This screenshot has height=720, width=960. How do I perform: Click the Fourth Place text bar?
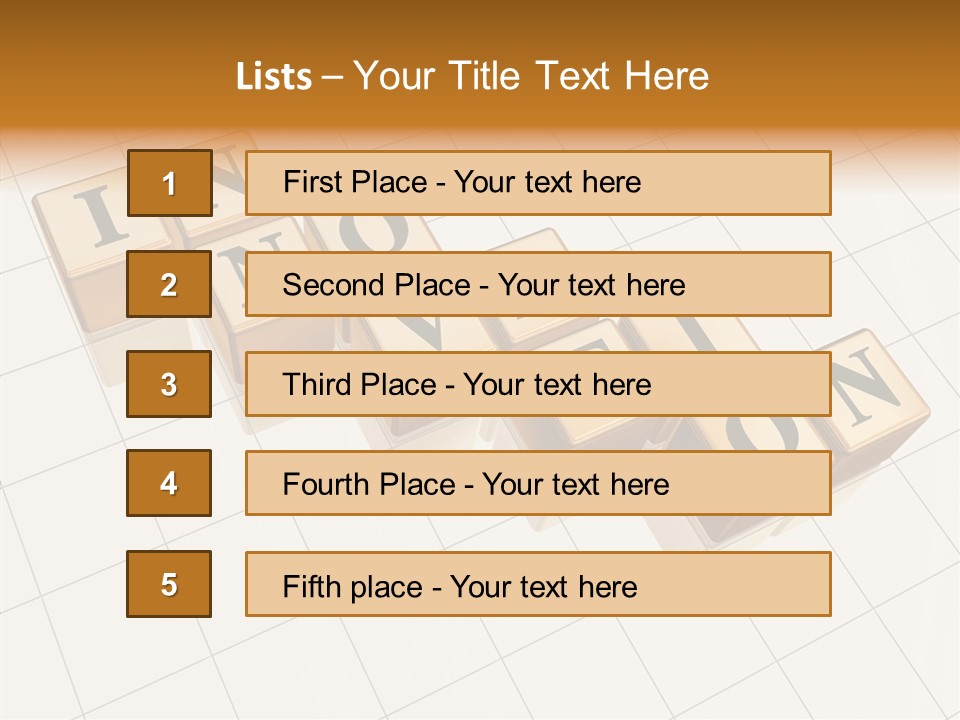pyautogui.click(x=538, y=483)
